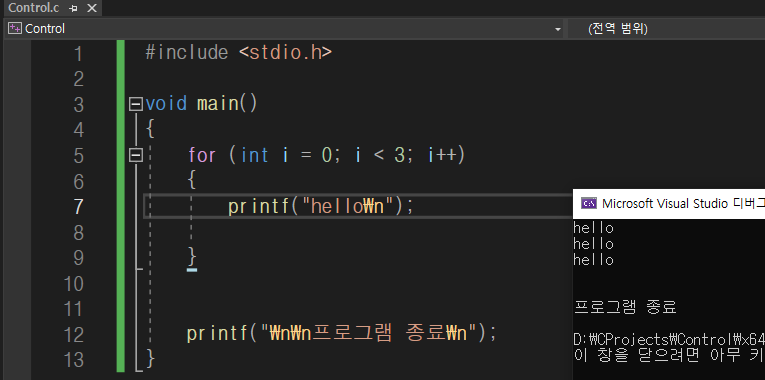Image resolution: width=765 pixels, height=380 pixels.
Task: Click line number 13 in the gutter
Action: 74,360
